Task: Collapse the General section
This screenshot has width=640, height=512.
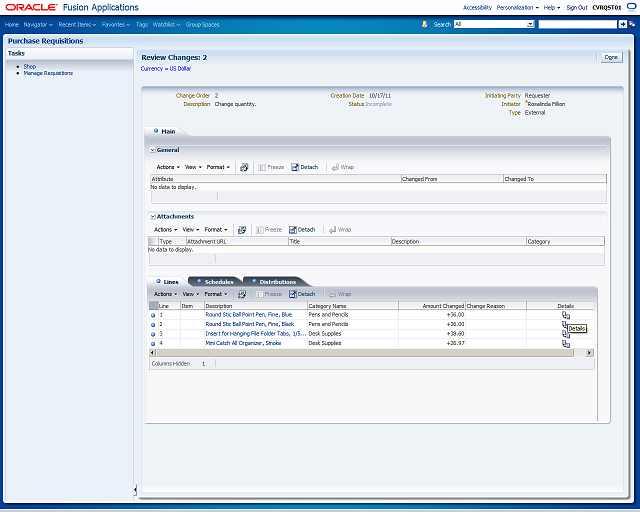Action: tap(153, 150)
